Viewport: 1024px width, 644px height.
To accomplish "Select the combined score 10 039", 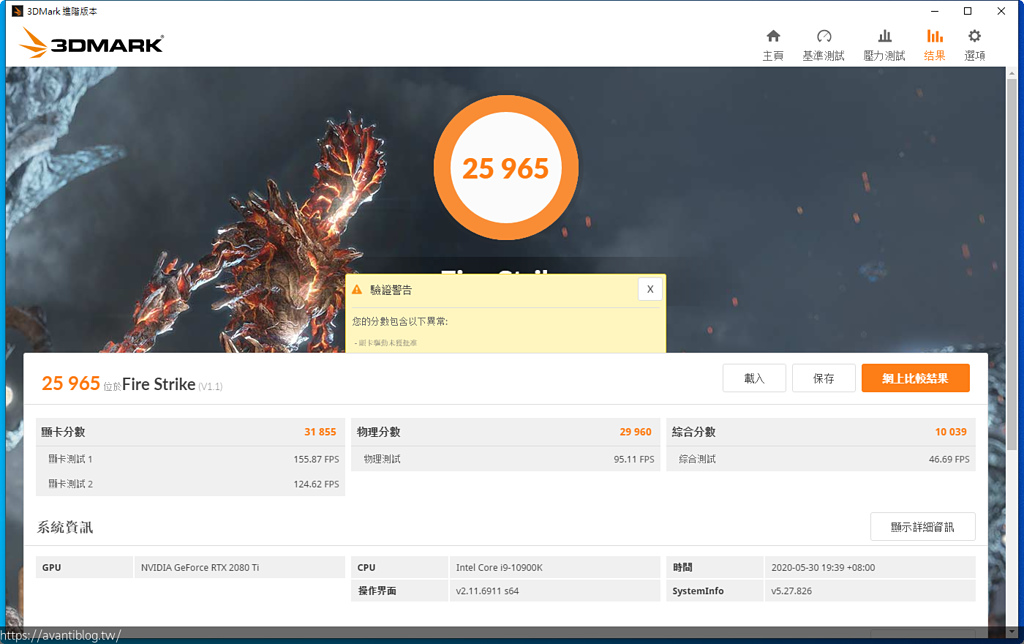I will point(951,432).
